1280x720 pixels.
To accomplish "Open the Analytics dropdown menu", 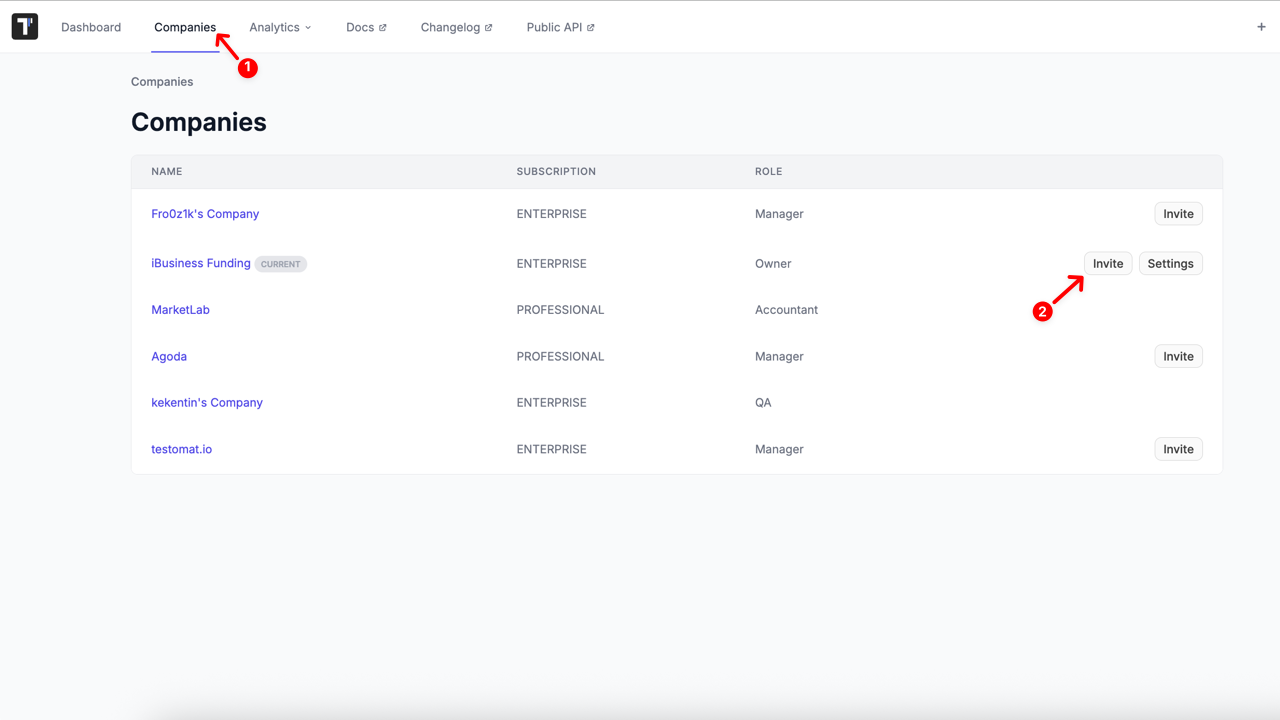I will click(x=274, y=27).
